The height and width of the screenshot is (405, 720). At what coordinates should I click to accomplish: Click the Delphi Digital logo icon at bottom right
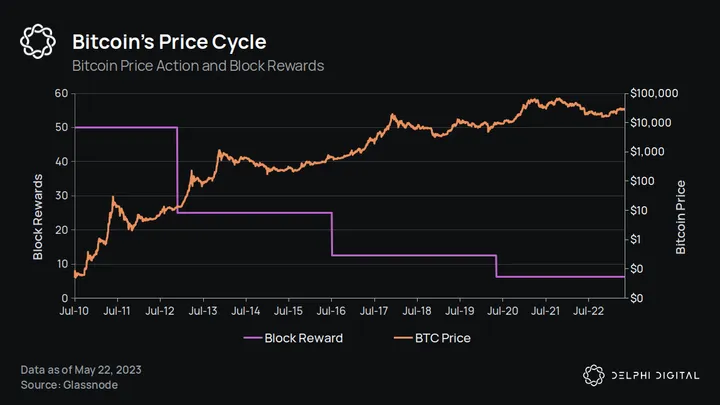pos(593,375)
